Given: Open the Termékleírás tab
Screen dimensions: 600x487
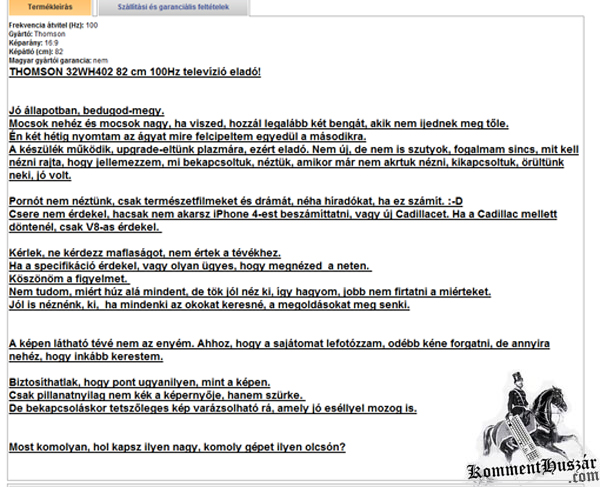Looking at the screenshot, I should tap(42, 7).
